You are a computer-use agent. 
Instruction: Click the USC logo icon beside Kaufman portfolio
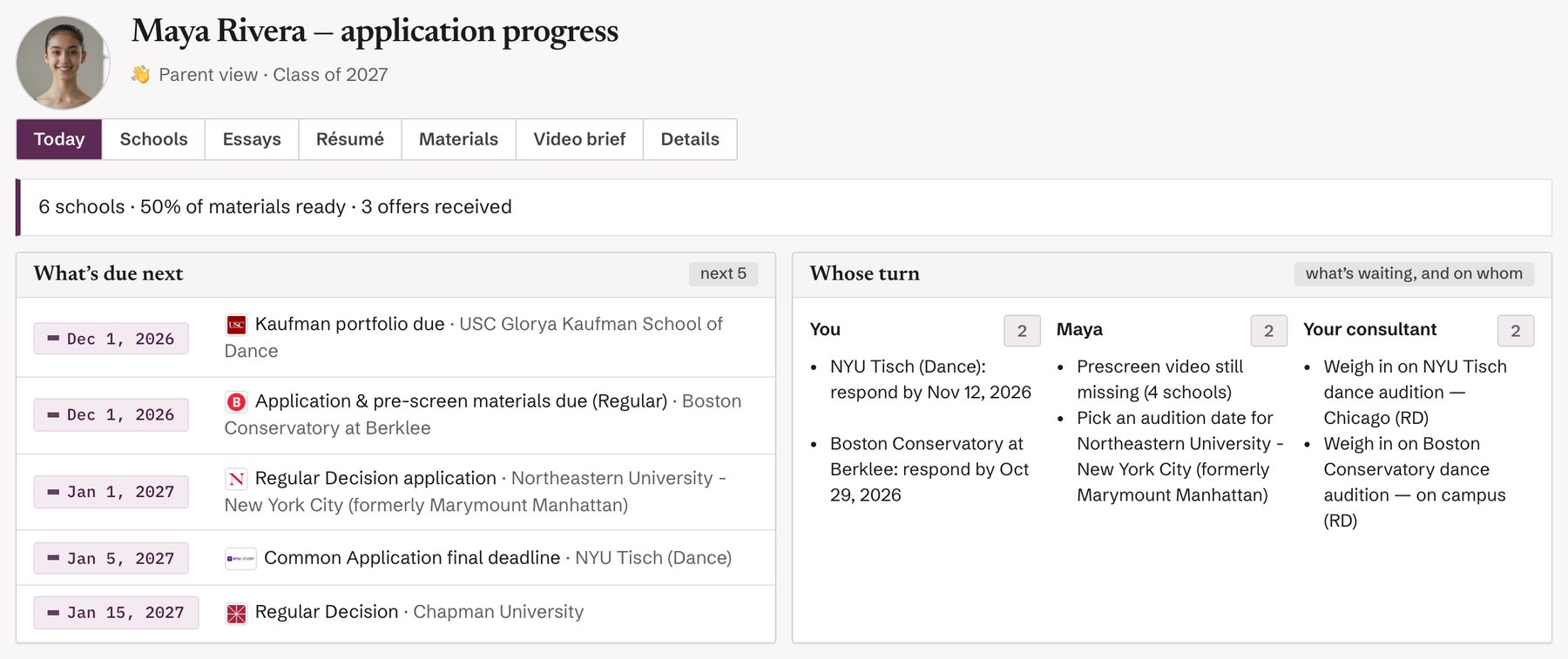tap(236, 325)
